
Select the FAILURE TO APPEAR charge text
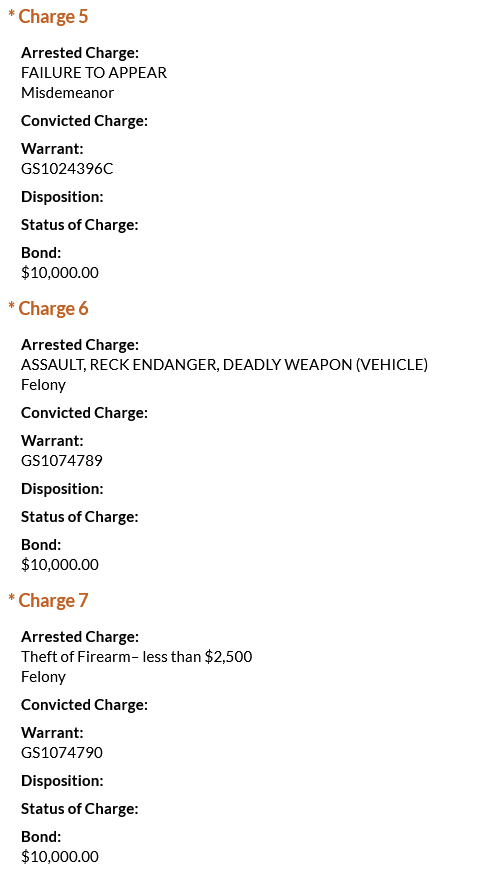click(94, 73)
